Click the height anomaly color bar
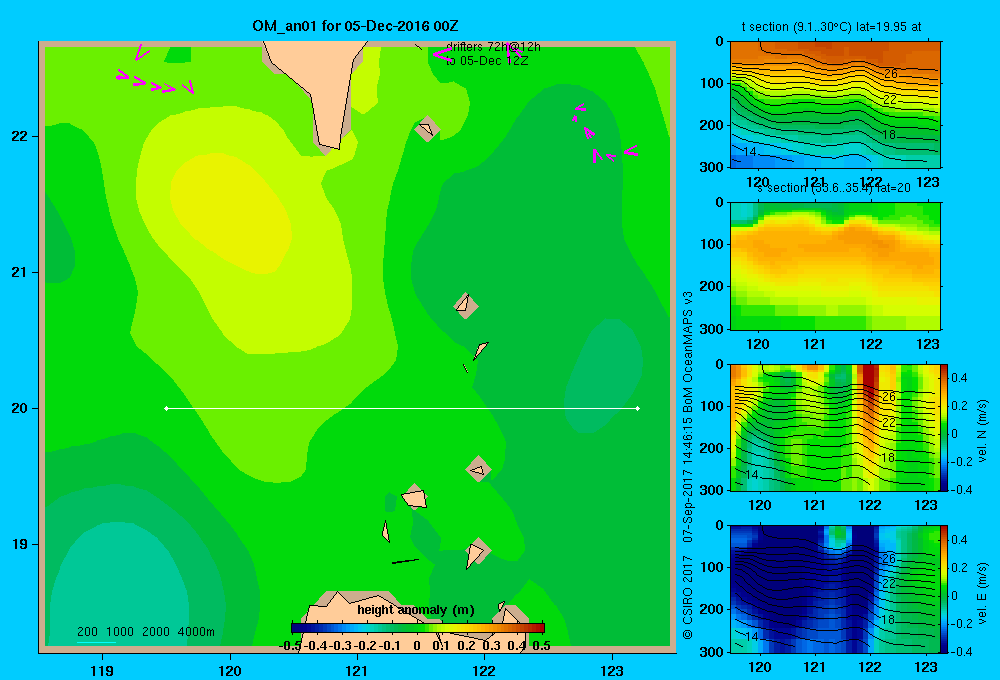 [x=418, y=628]
